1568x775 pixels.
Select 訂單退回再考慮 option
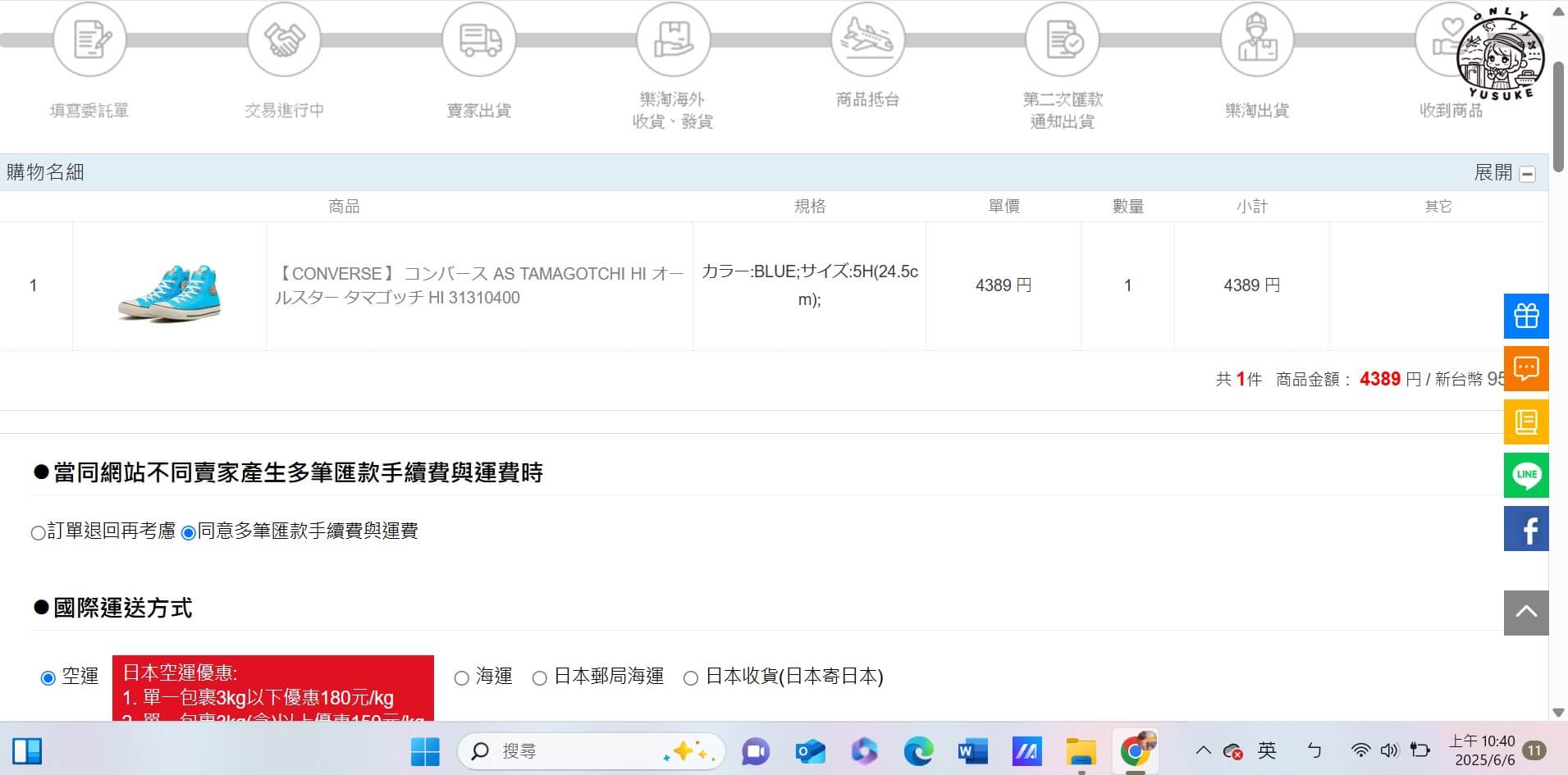coord(38,532)
